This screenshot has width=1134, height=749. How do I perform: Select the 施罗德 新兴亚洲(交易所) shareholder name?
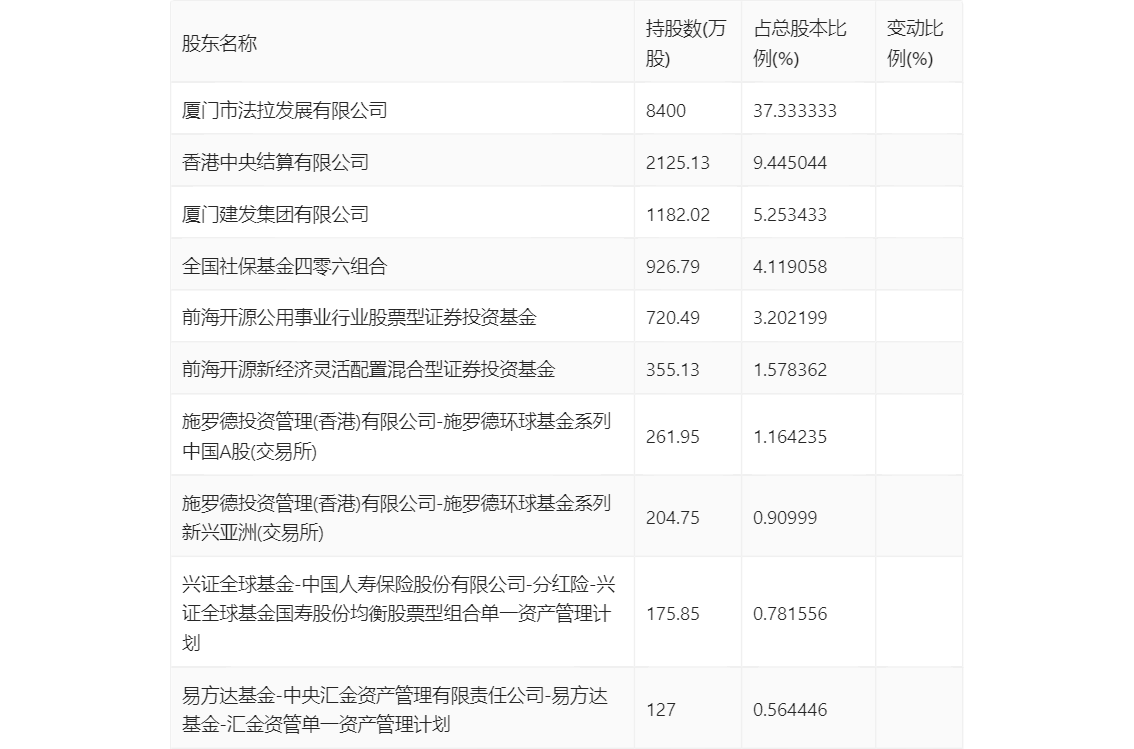(396, 517)
